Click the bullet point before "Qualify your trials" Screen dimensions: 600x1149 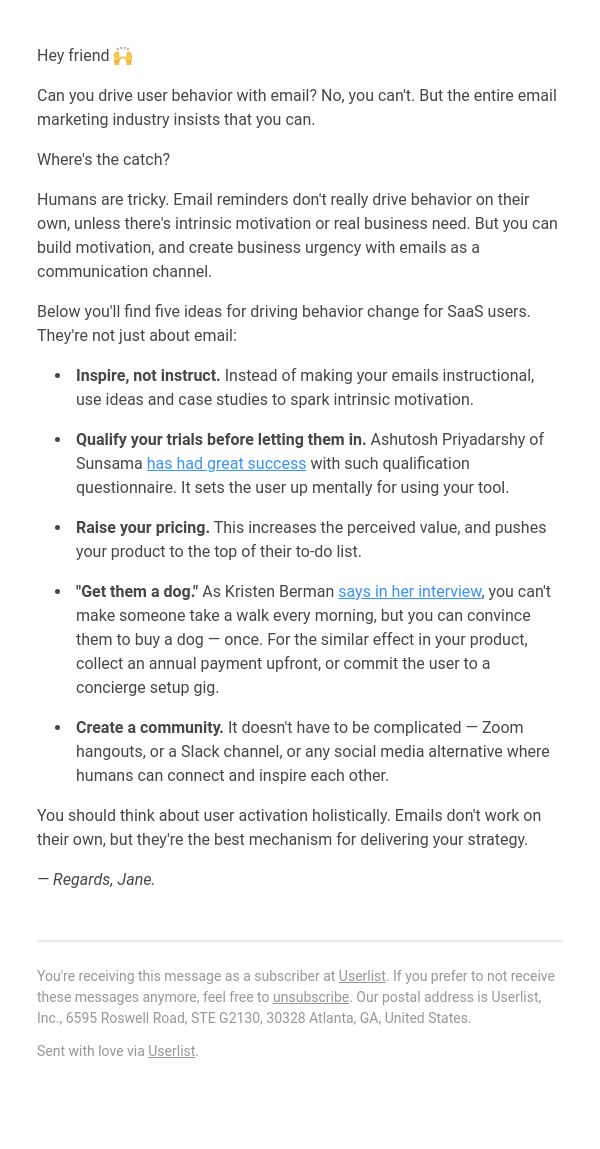(x=58, y=440)
